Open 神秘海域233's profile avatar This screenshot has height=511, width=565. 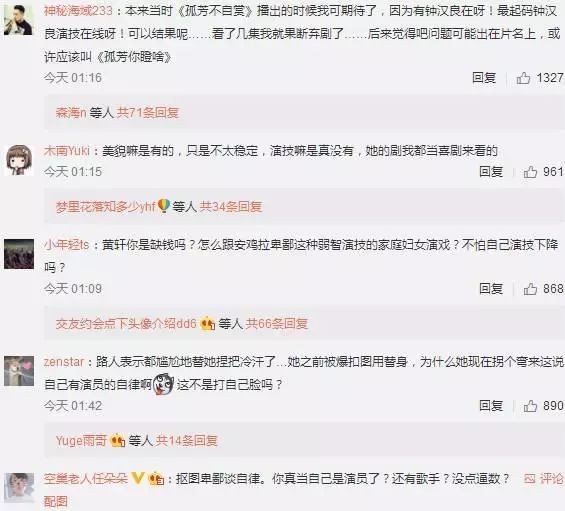pos(18,20)
